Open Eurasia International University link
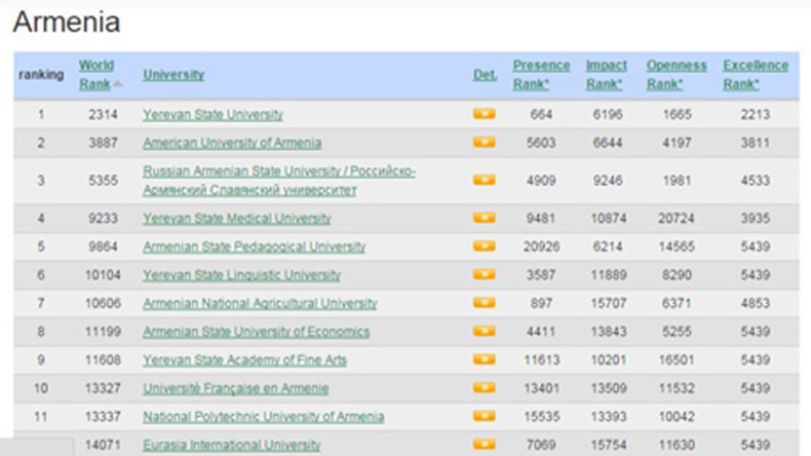This screenshot has width=811, height=456. (232, 445)
